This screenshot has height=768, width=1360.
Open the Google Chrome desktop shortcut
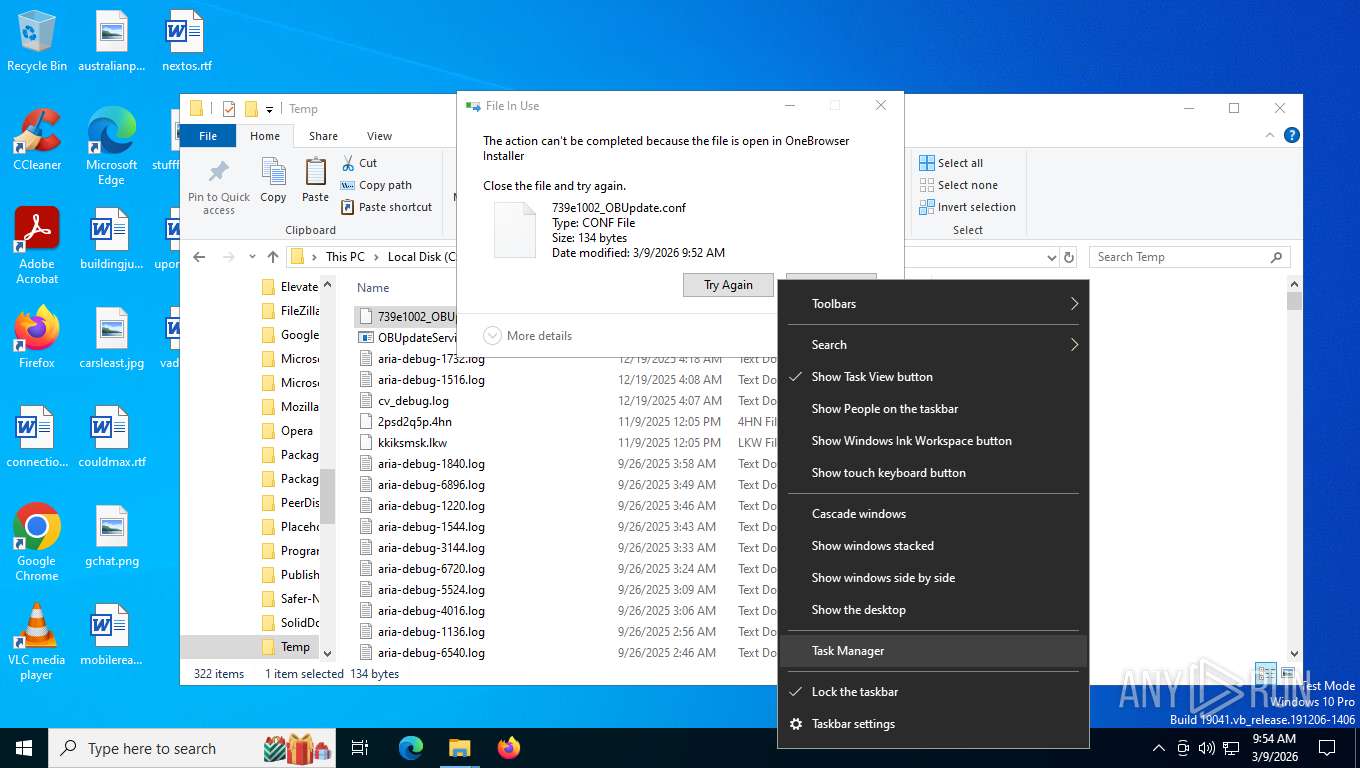click(37, 542)
